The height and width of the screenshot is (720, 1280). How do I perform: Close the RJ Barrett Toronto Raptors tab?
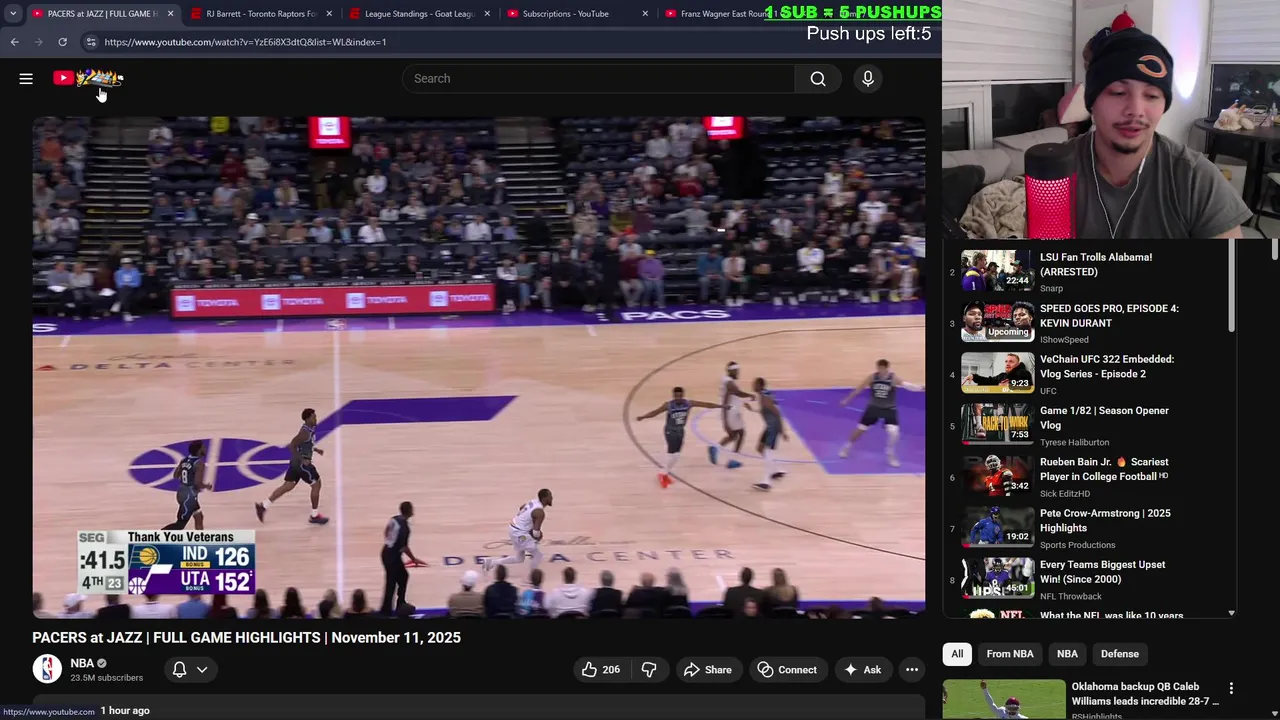pos(329,14)
